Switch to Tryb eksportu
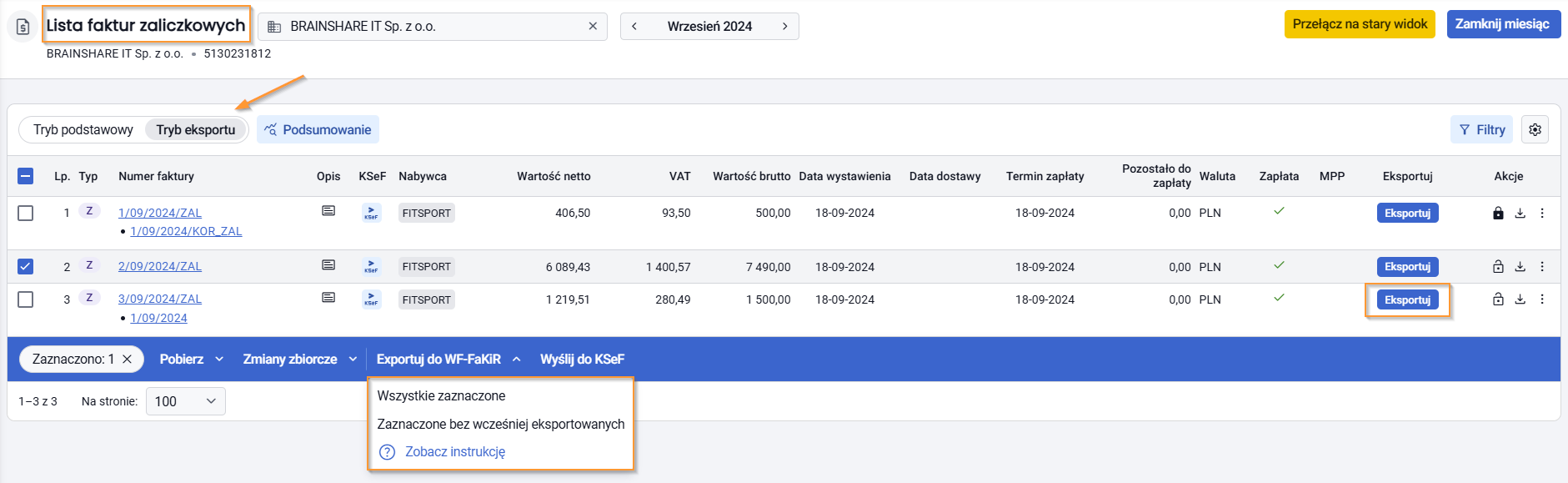 tap(196, 129)
